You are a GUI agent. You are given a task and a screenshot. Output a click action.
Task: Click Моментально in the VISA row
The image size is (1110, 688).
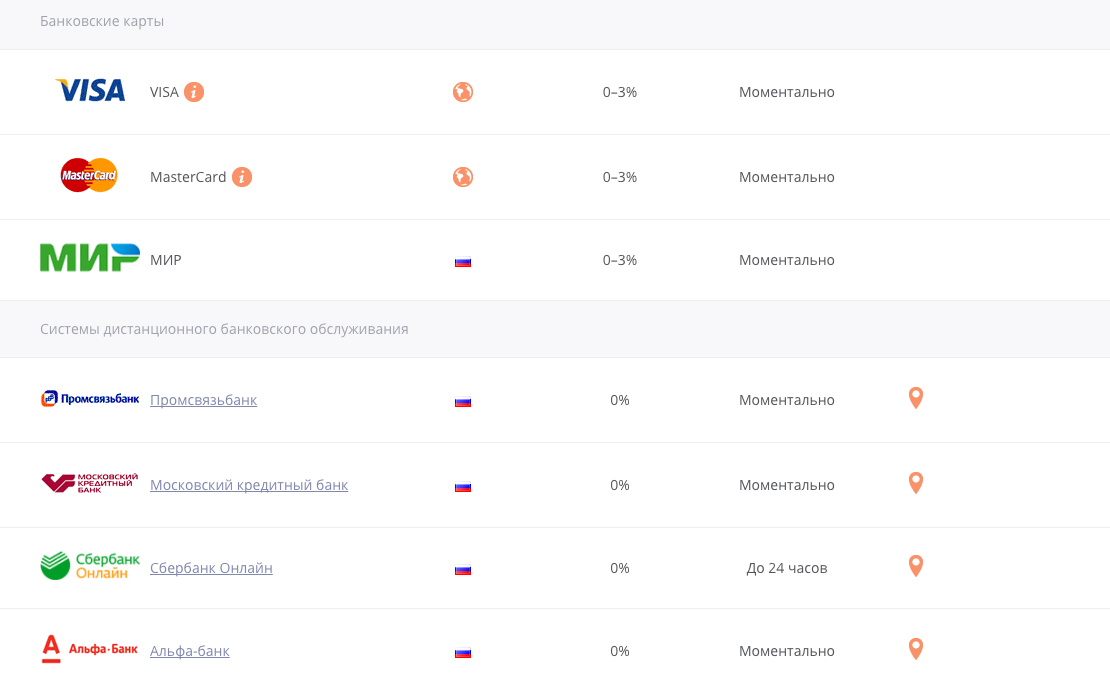pyautogui.click(x=786, y=92)
